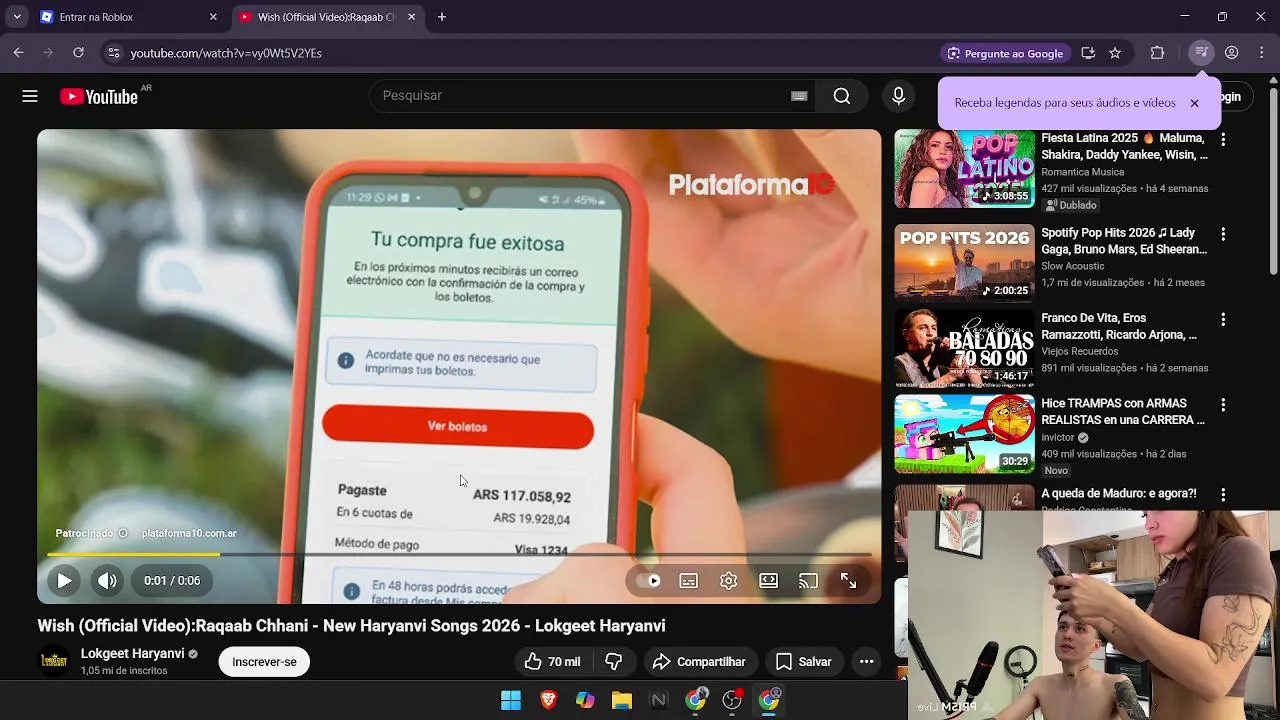Mute the video volume speaker icon
The height and width of the screenshot is (720, 1280).
point(107,580)
